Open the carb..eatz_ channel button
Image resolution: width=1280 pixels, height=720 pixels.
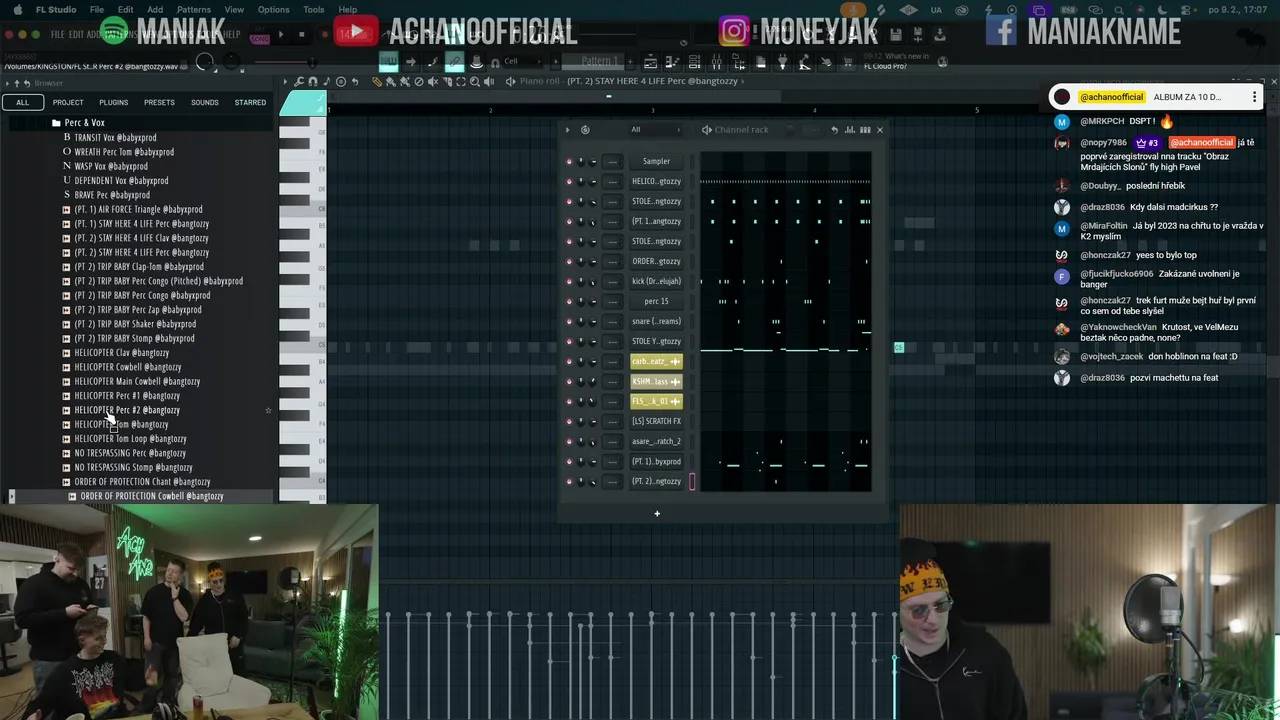pyautogui.click(x=656, y=361)
